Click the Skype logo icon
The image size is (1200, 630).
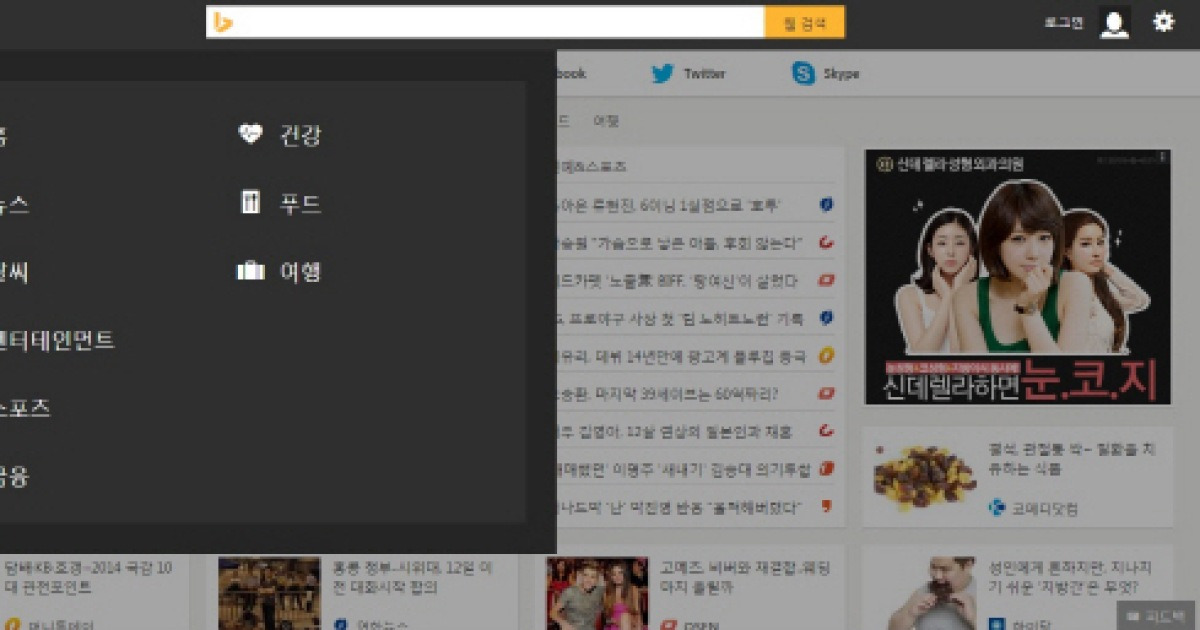click(803, 73)
